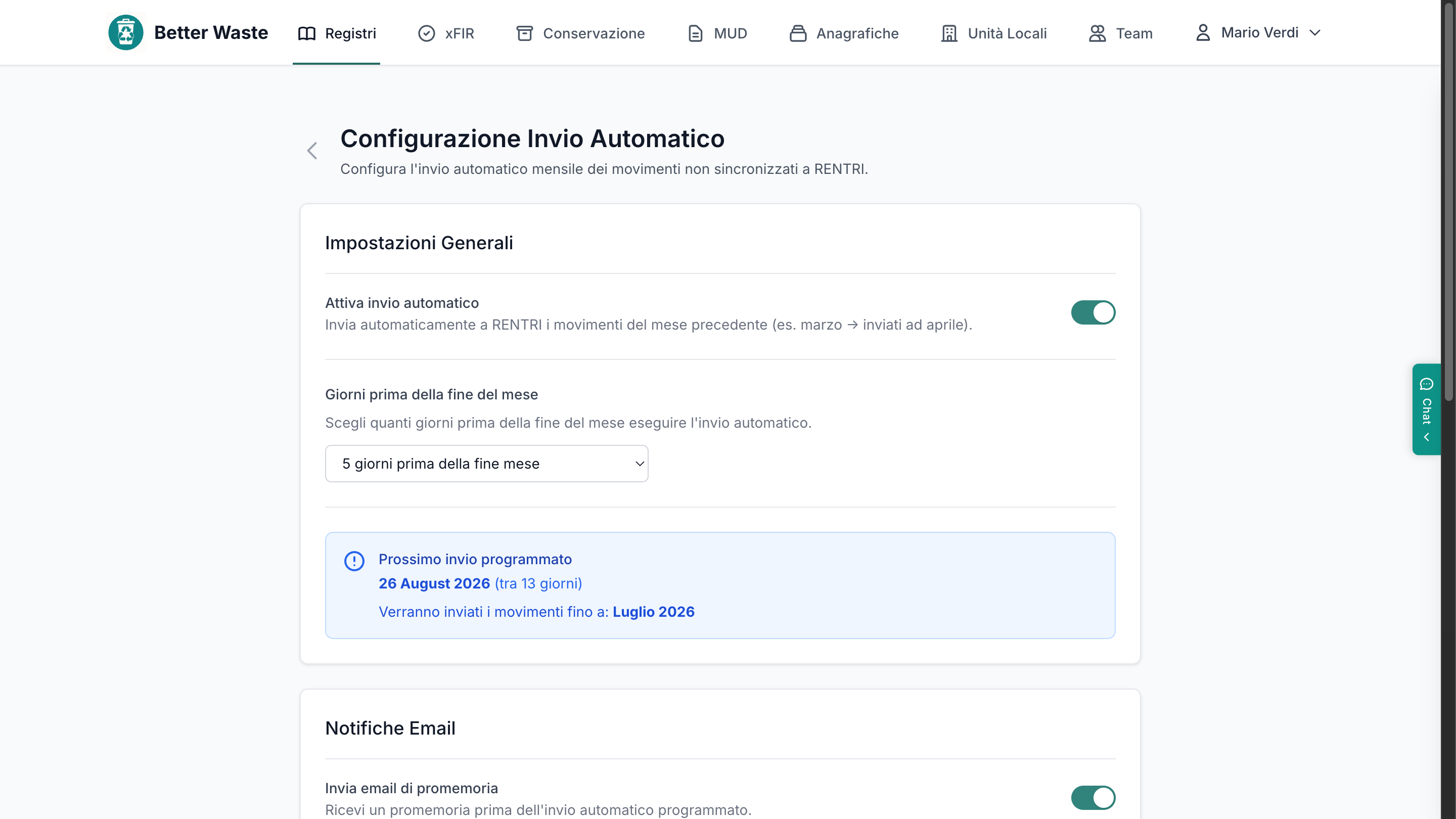Click the Unità Locali building icon
Image resolution: width=1456 pixels, height=819 pixels.
949,33
